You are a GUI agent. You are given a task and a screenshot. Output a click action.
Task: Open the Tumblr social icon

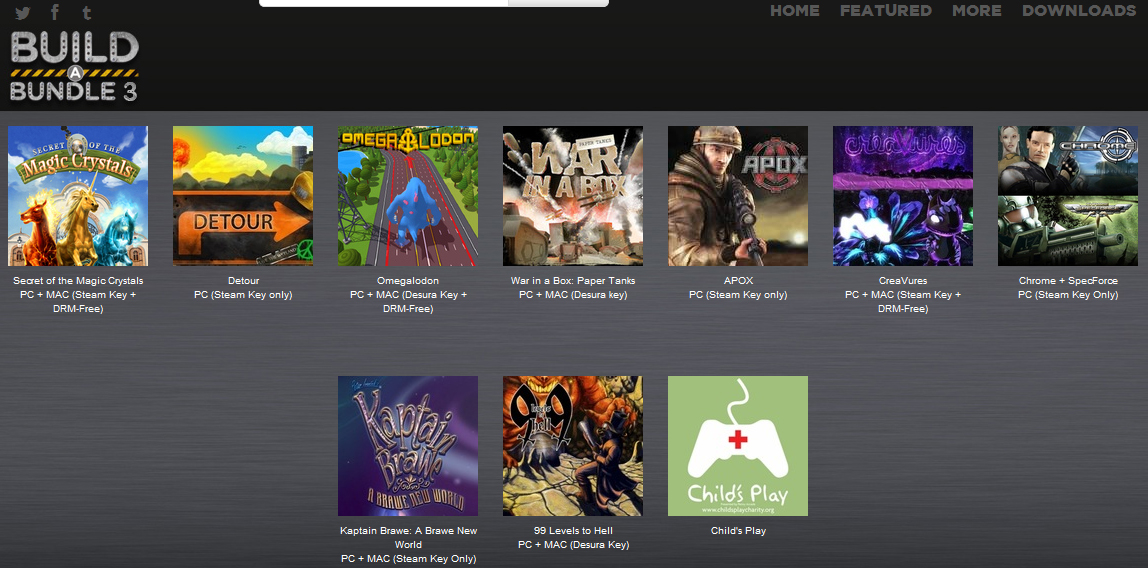click(86, 12)
